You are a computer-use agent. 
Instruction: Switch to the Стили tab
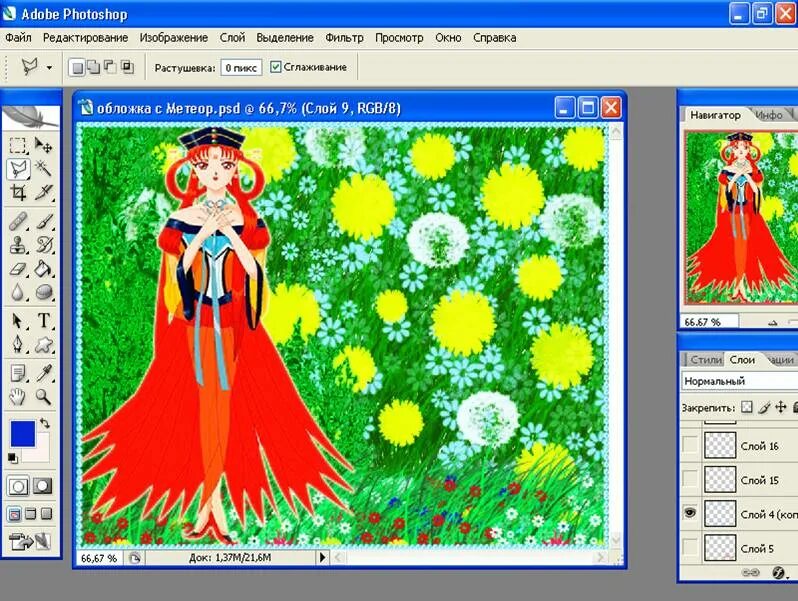click(x=706, y=360)
